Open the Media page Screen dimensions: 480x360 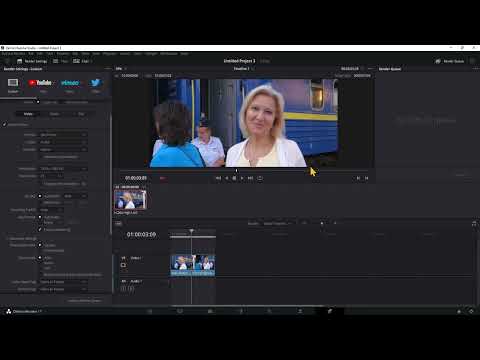[x=150, y=311]
